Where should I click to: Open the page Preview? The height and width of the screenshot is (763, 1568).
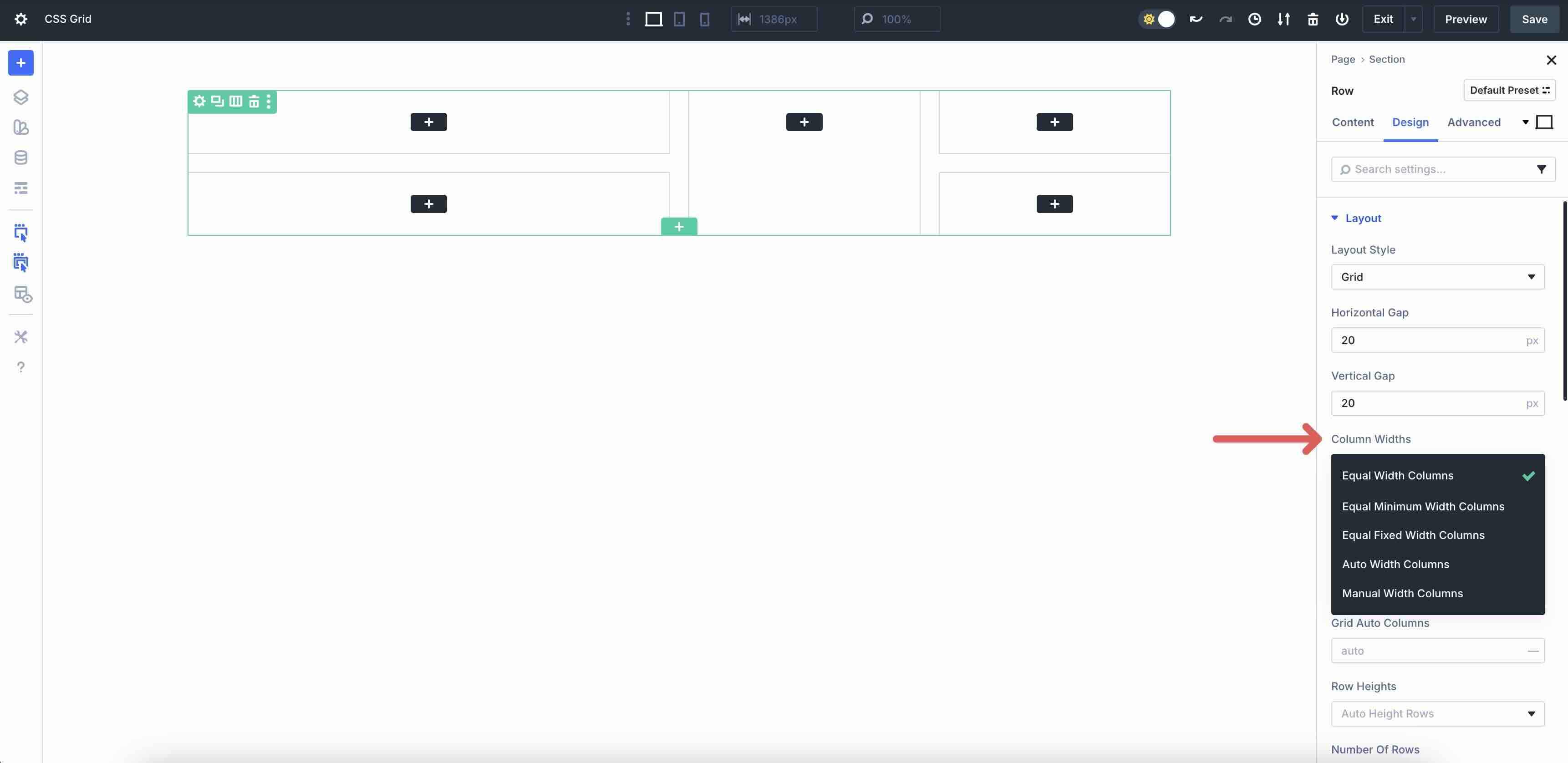pos(1465,19)
